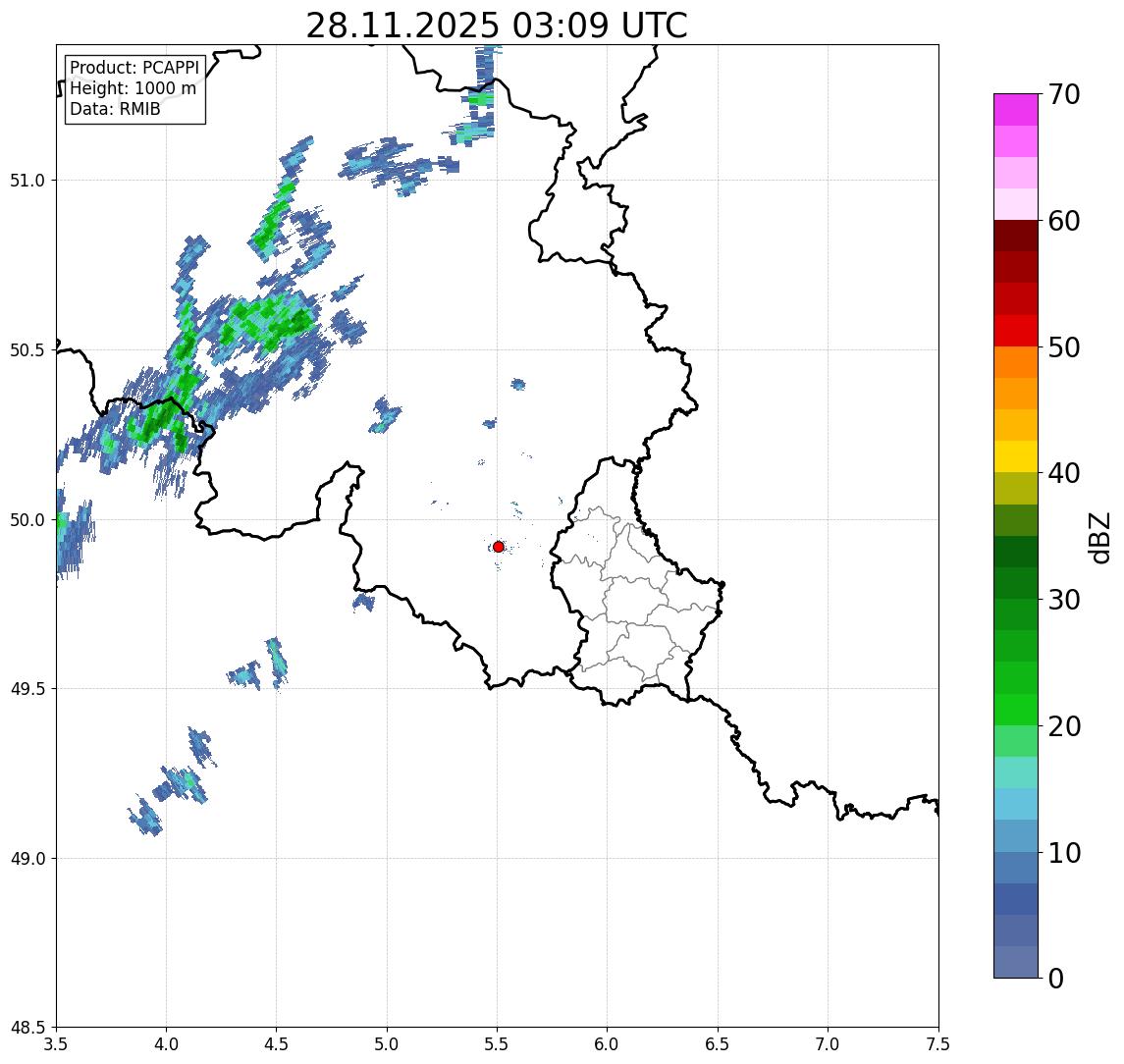Screen dimensions: 1124x1064
Task: Click the colorbar tick label 40
Action: (1063, 473)
